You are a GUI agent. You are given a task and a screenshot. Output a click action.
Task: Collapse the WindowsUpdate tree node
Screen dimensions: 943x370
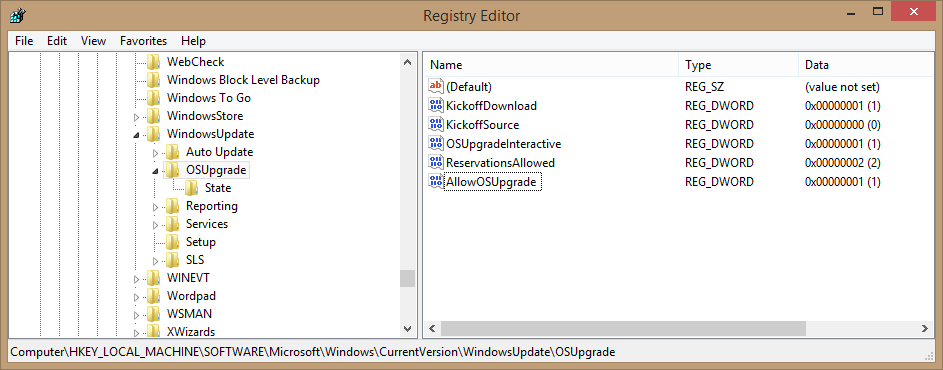point(137,135)
